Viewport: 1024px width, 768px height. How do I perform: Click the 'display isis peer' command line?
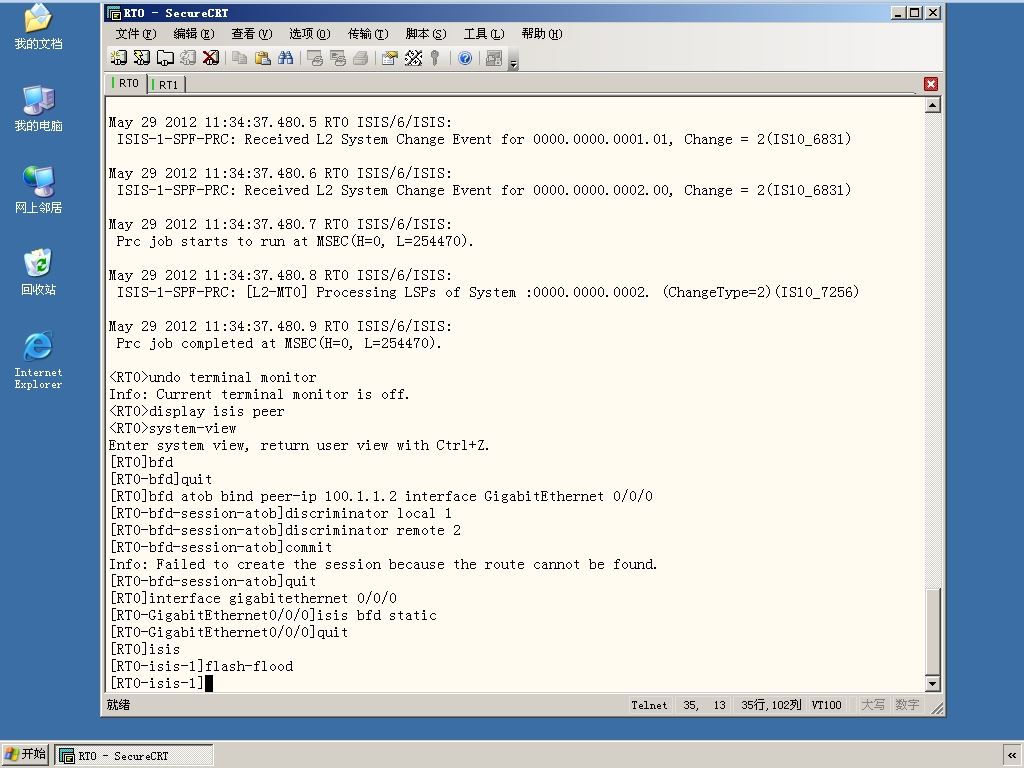coord(197,411)
